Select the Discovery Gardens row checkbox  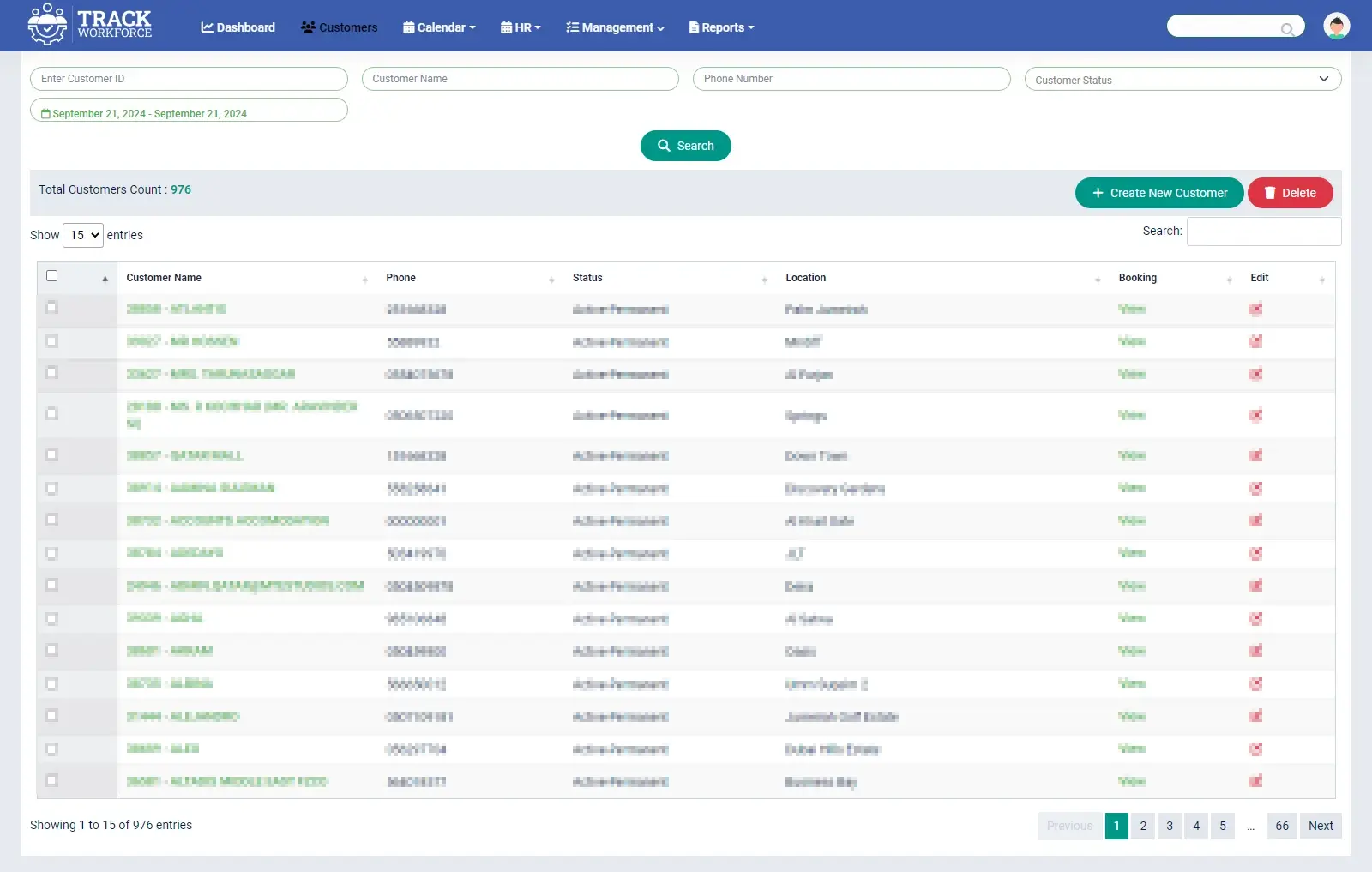[x=51, y=489]
